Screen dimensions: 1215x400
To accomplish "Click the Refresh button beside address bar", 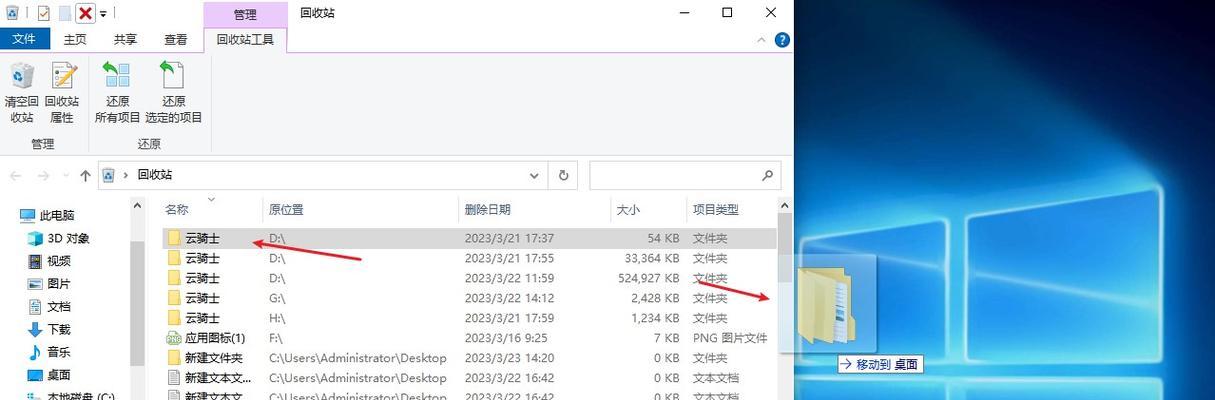I will [563, 175].
